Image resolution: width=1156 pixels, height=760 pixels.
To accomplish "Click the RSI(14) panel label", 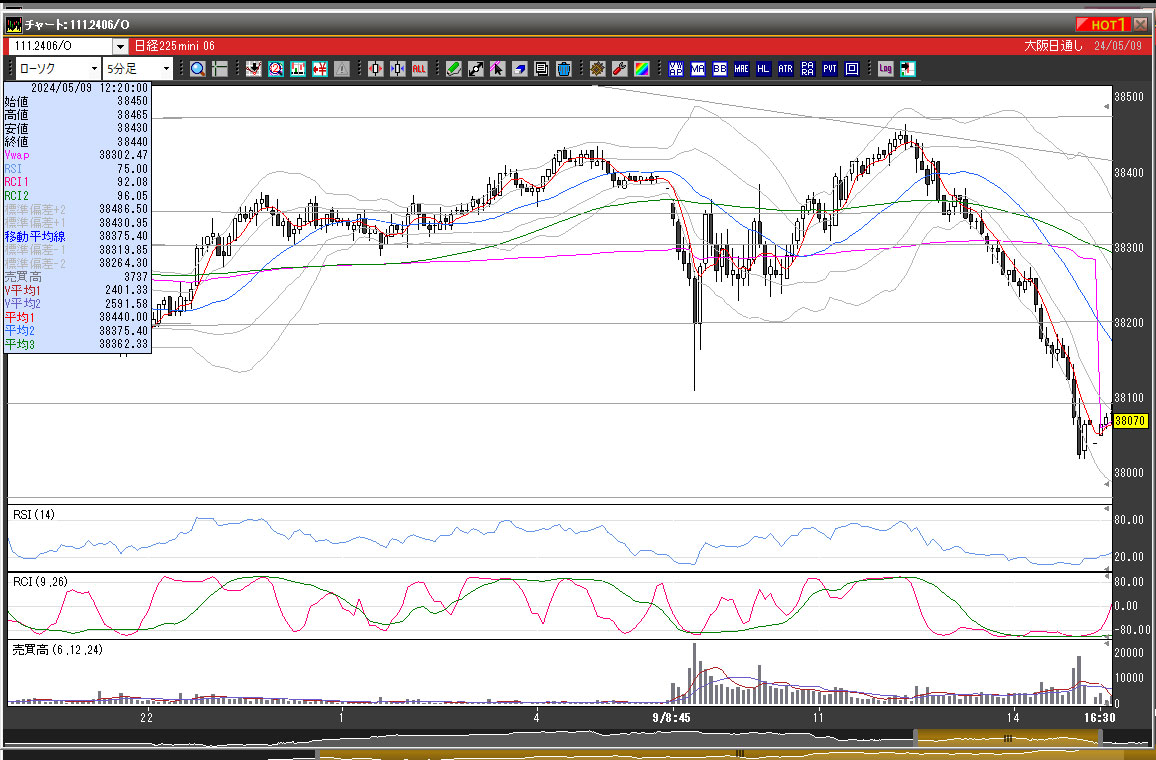I will click(x=34, y=515).
